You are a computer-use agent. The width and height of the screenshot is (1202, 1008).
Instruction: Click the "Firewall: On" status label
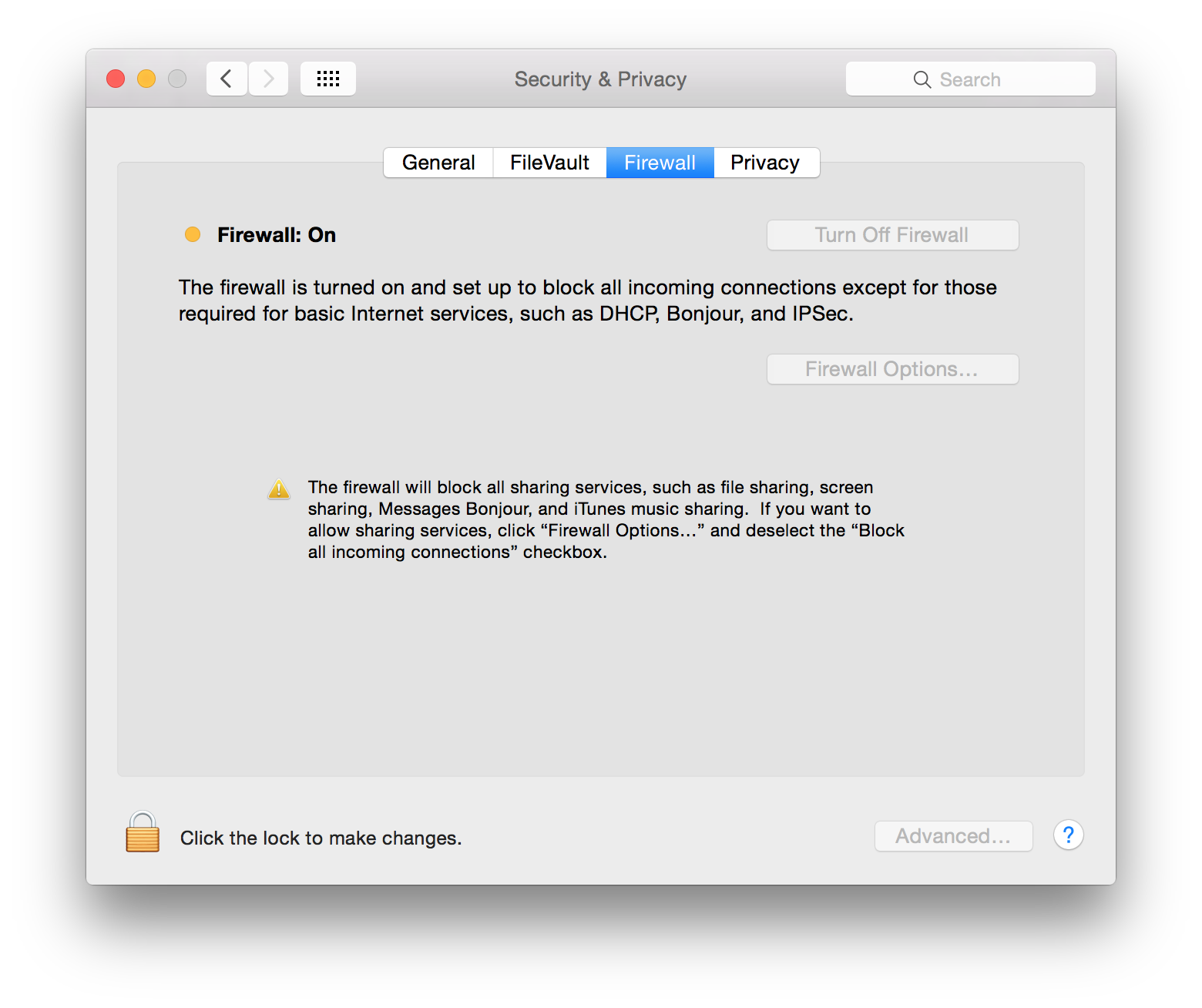[277, 235]
